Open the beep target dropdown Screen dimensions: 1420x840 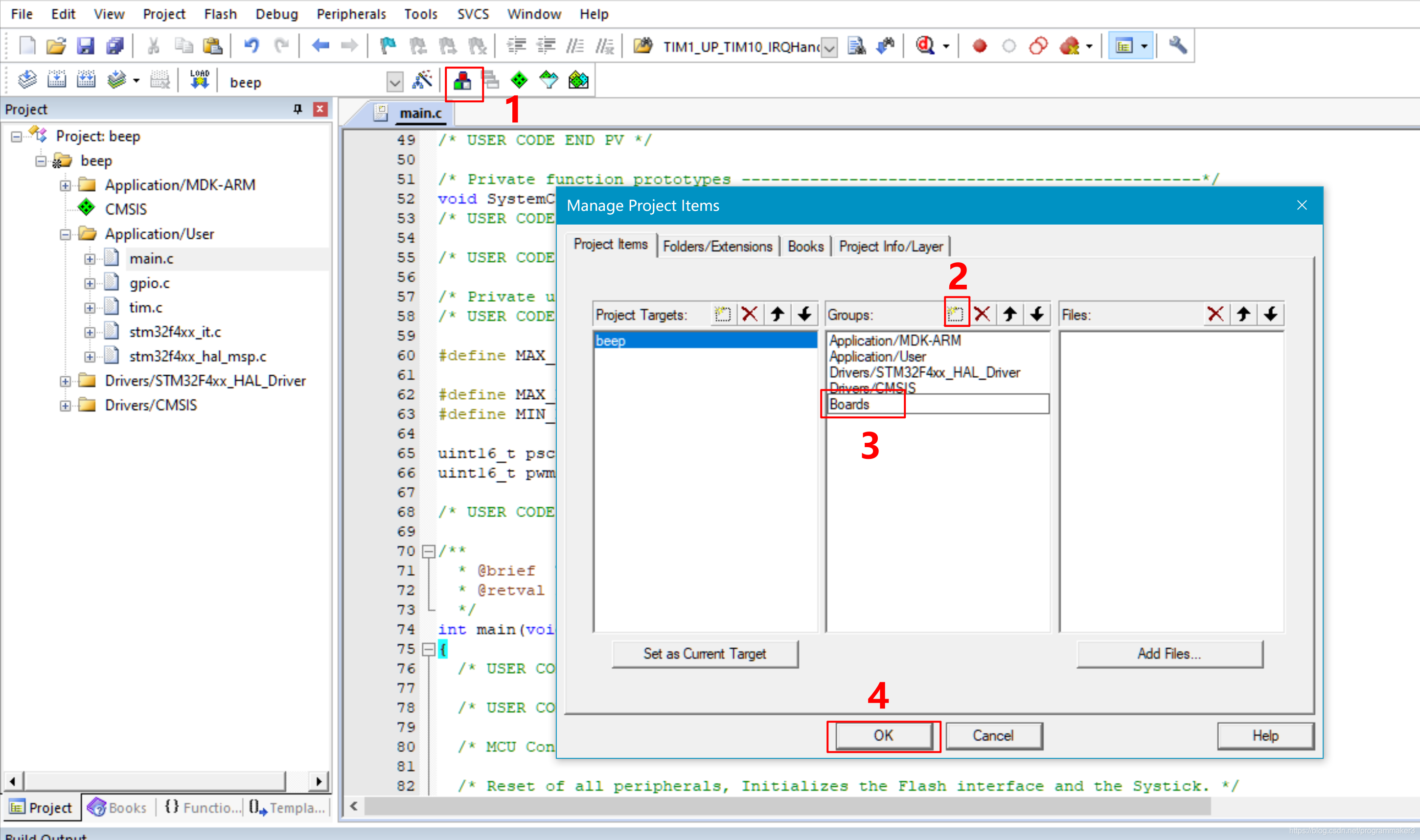click(x=394, y=83)
